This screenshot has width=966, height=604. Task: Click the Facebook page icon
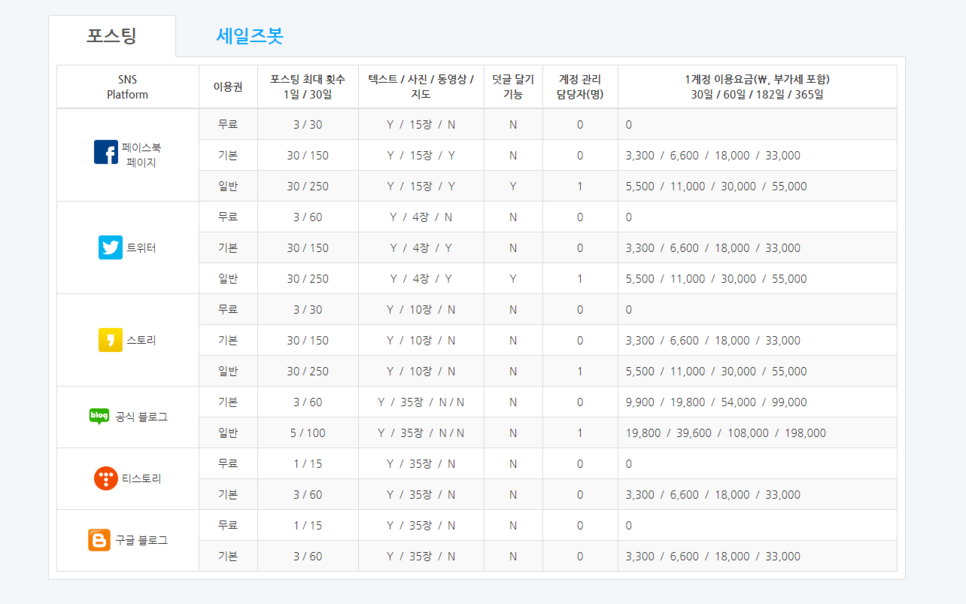[106, 152]
